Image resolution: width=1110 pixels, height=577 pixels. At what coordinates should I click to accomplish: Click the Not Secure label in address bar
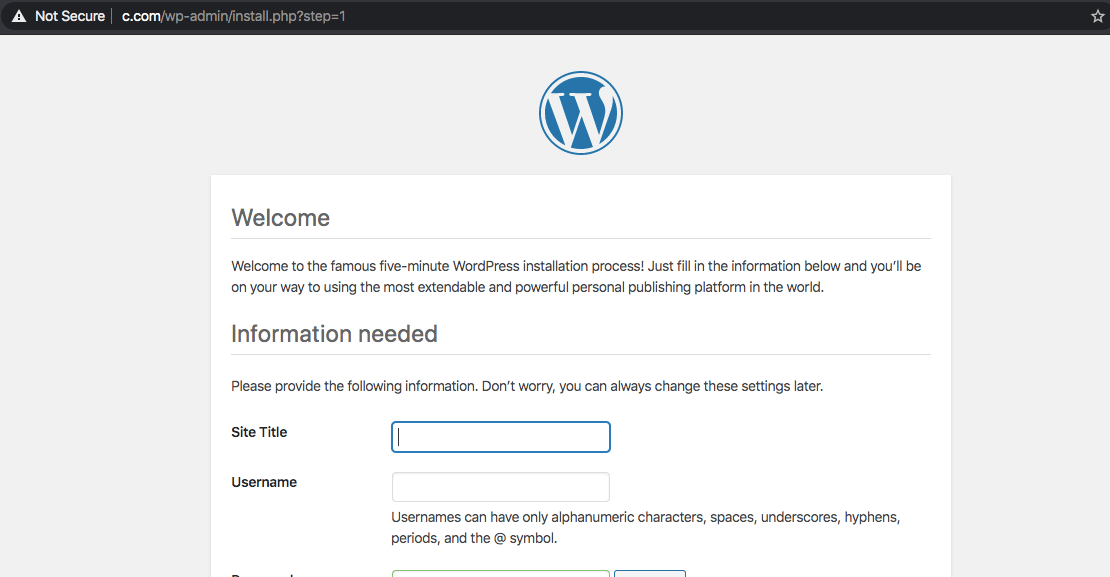click(x=70, y=16)
